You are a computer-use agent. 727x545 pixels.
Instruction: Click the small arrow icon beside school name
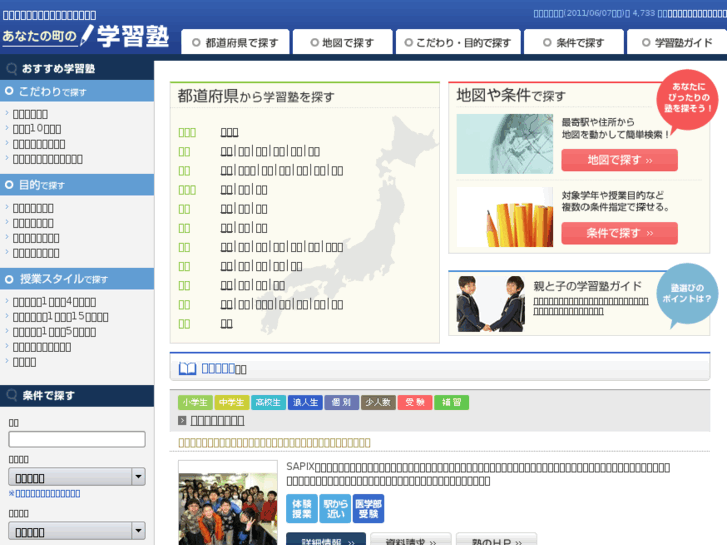[x=182, y=421]
